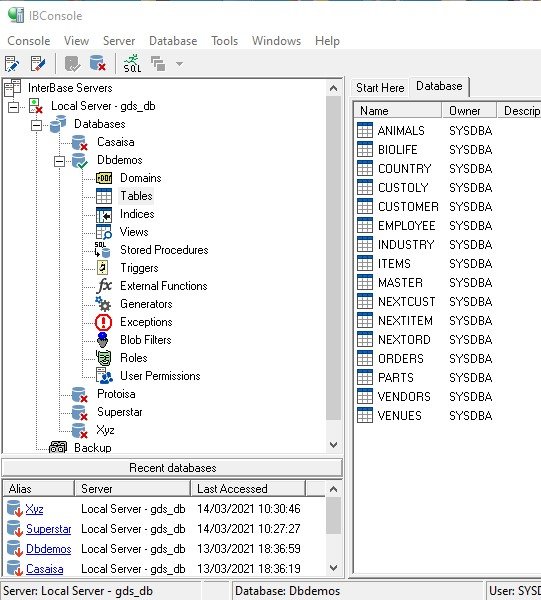The height and width of the screenshot is (600, 541).
Task: Click the Xyz database icon in tree
Action: (x=80, y=430)
